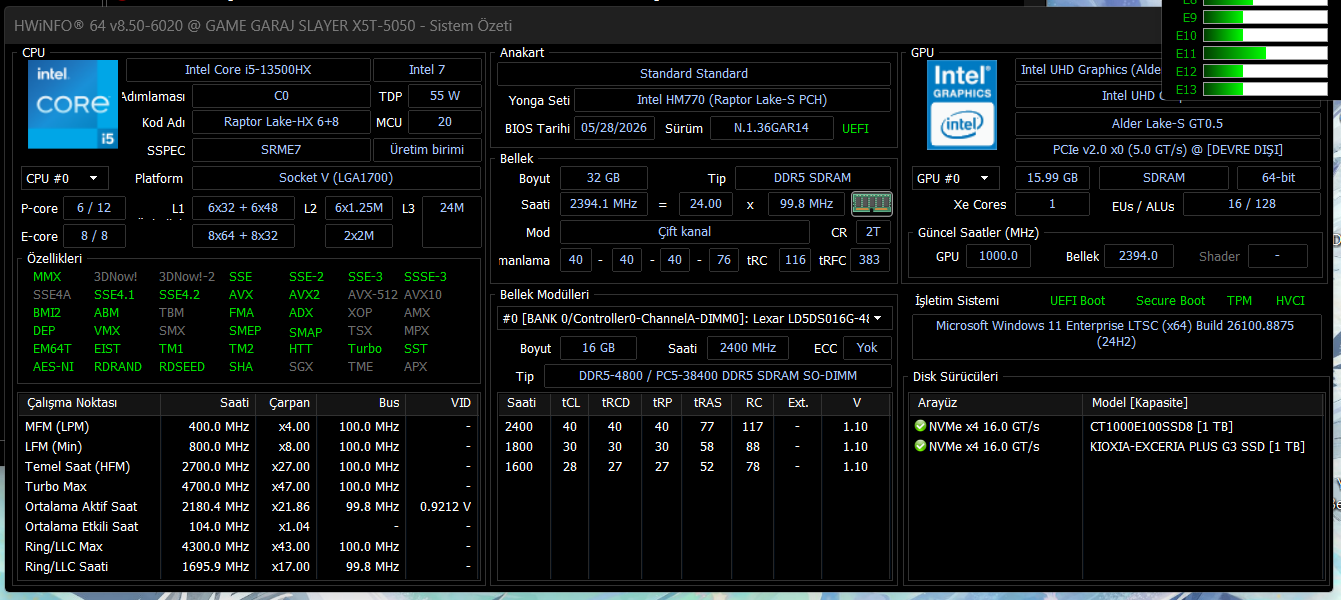
Task: Click the Raptor Lake-HX 6+8 codename field
Action: tap(281, 122)
